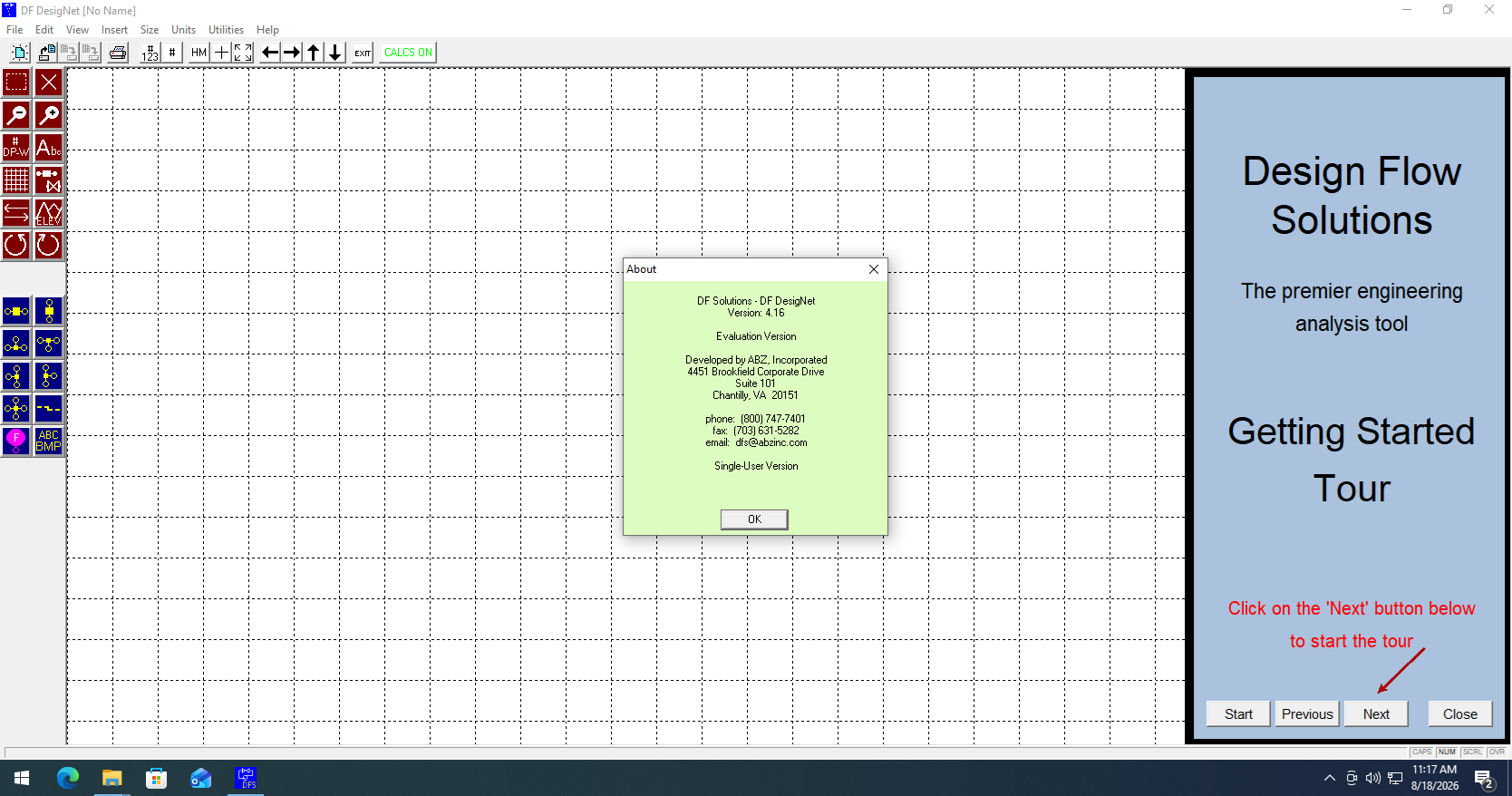Click the NUM status bar indicator
Screen dimensions: 1512x796
tap(1447, 752)
